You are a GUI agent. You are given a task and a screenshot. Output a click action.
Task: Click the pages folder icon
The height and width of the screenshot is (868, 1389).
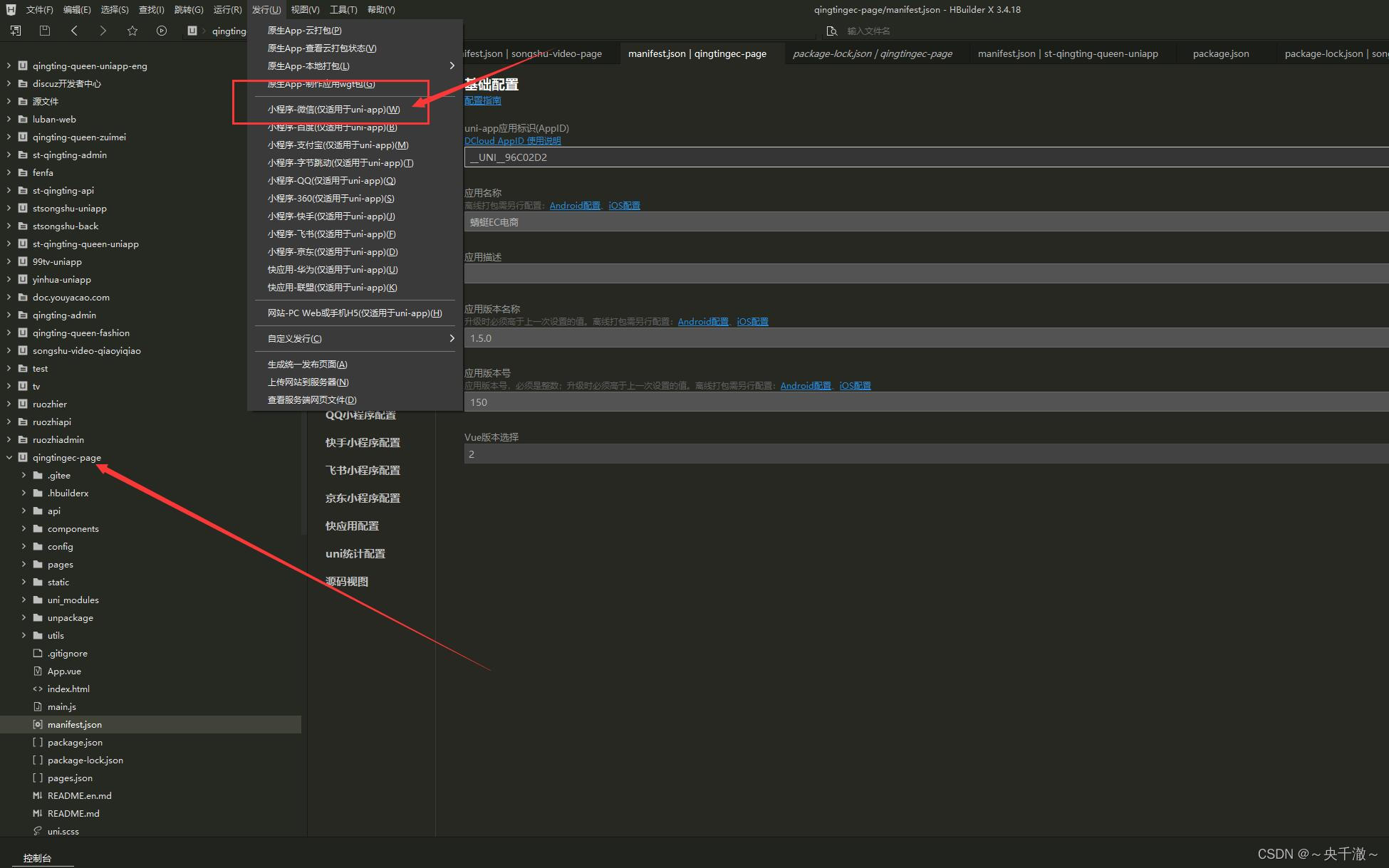(38, 564)
